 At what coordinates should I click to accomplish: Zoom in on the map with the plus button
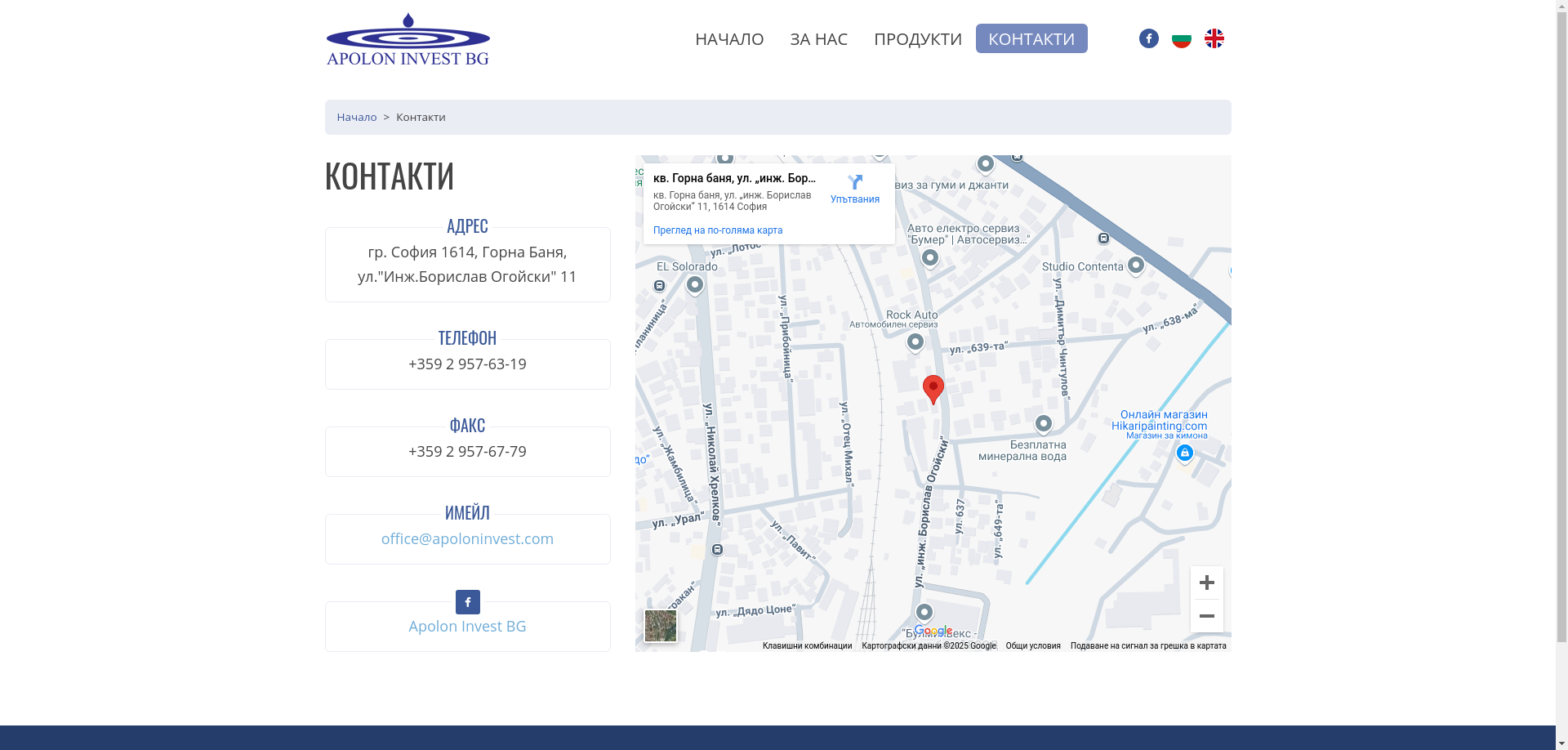(x=1207, y=582)
